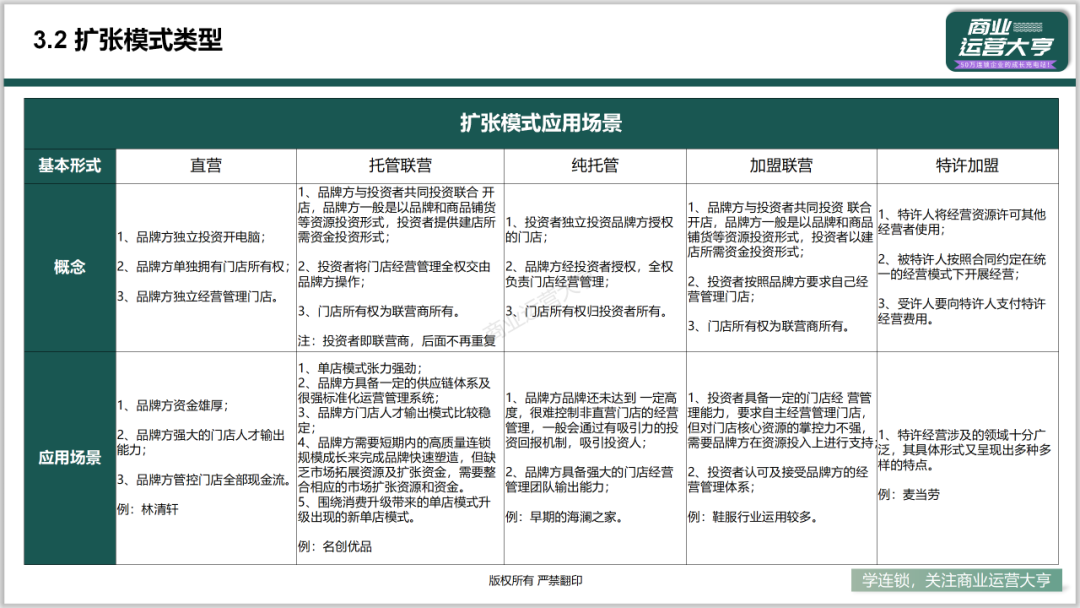Click the 例:林清轩 example text

147,510
